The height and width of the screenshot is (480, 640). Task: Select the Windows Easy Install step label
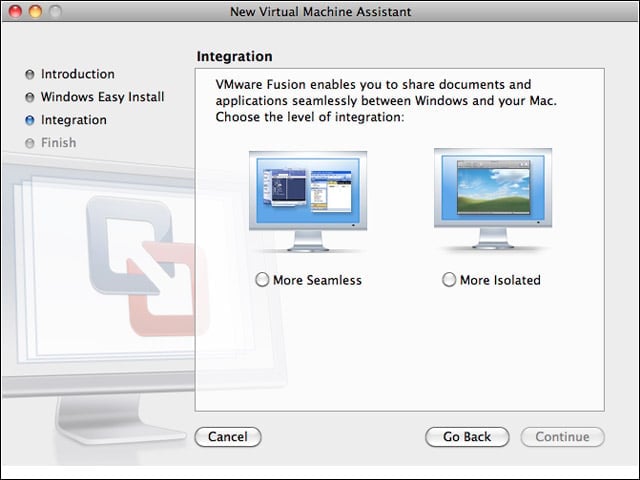point(102,97)
